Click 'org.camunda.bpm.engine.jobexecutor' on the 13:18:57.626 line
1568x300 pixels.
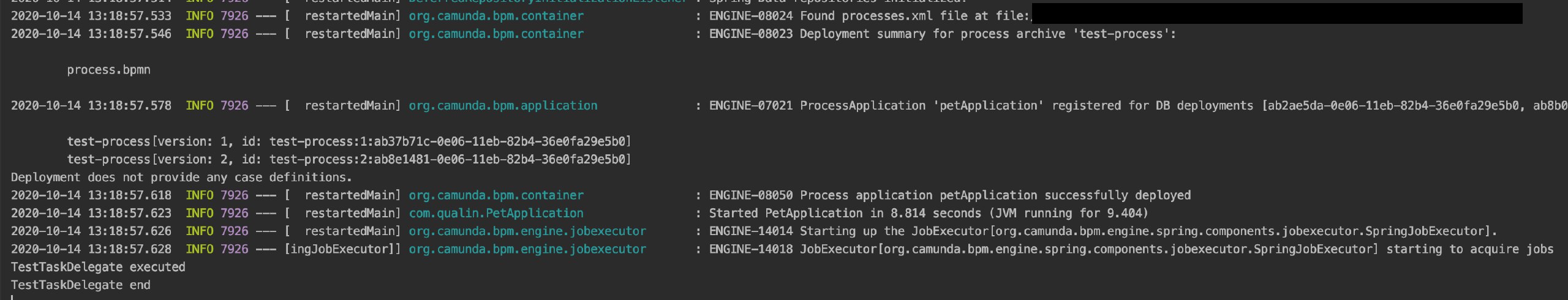(527, 231)
